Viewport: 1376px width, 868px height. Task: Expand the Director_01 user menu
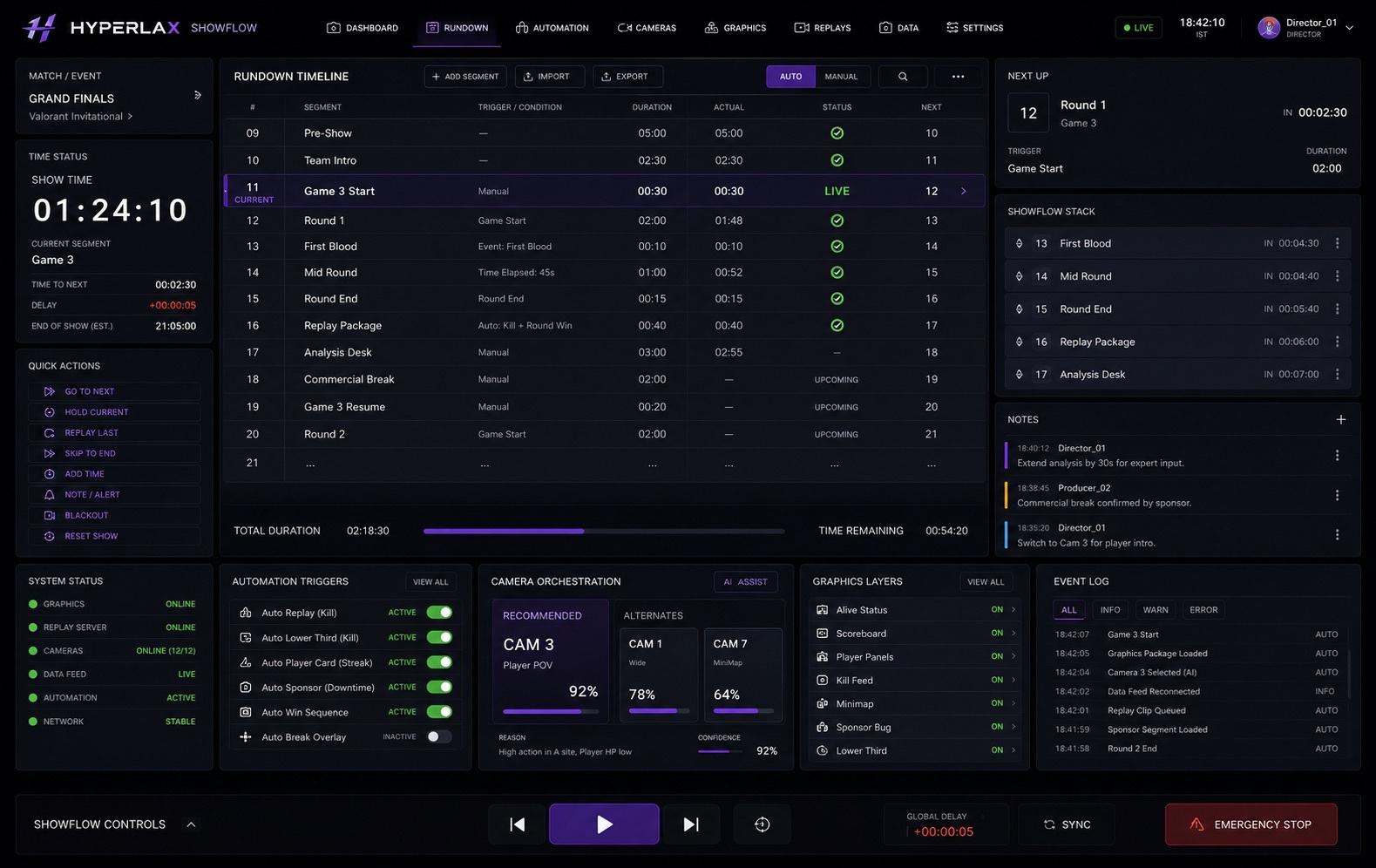[1349, 27]
